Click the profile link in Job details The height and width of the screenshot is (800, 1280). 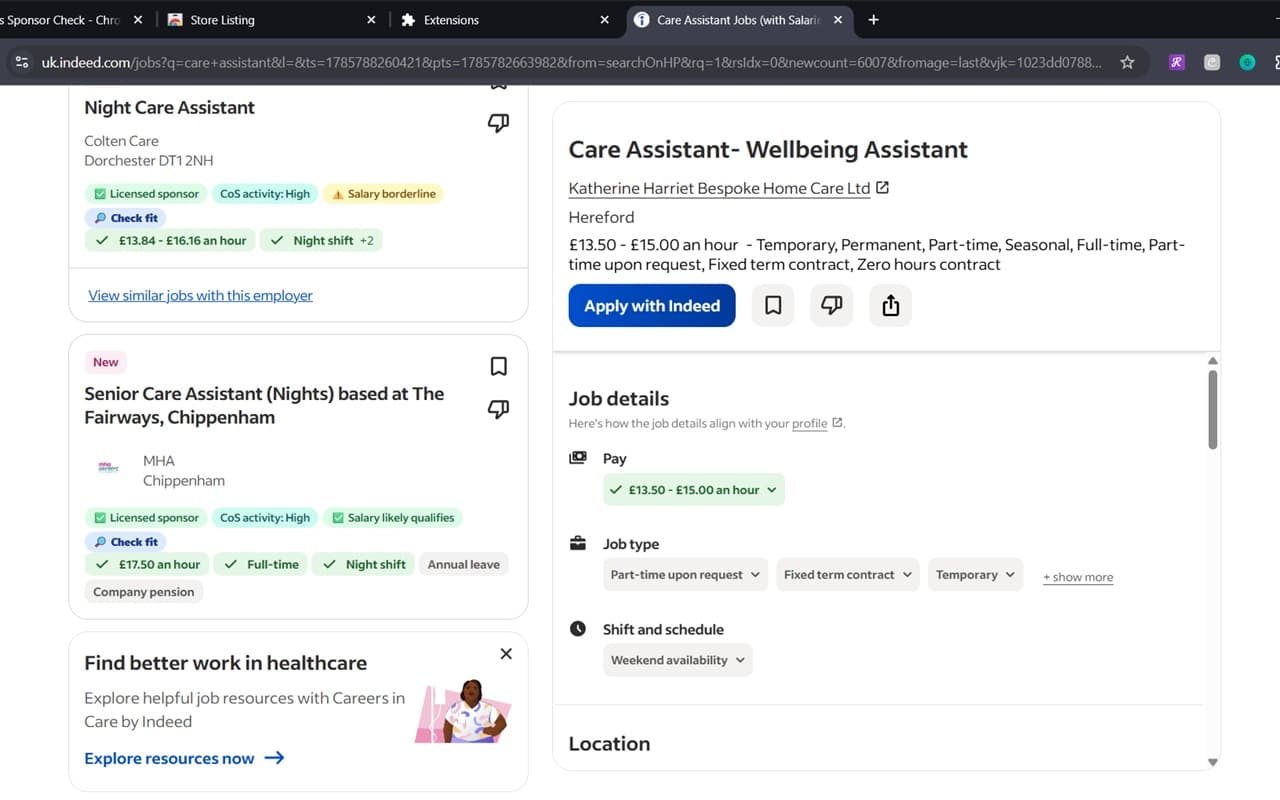(x=809, y=423)
